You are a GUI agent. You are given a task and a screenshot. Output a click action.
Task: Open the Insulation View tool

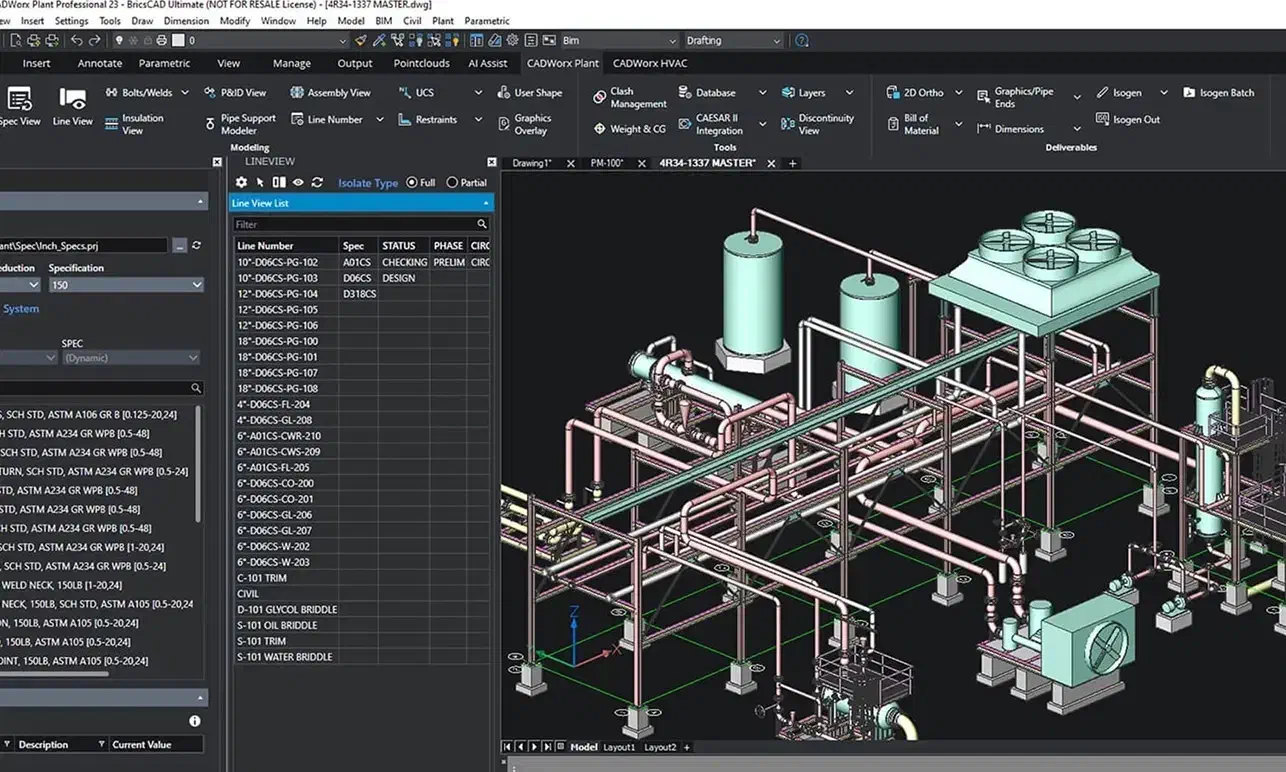coord(133,124)
